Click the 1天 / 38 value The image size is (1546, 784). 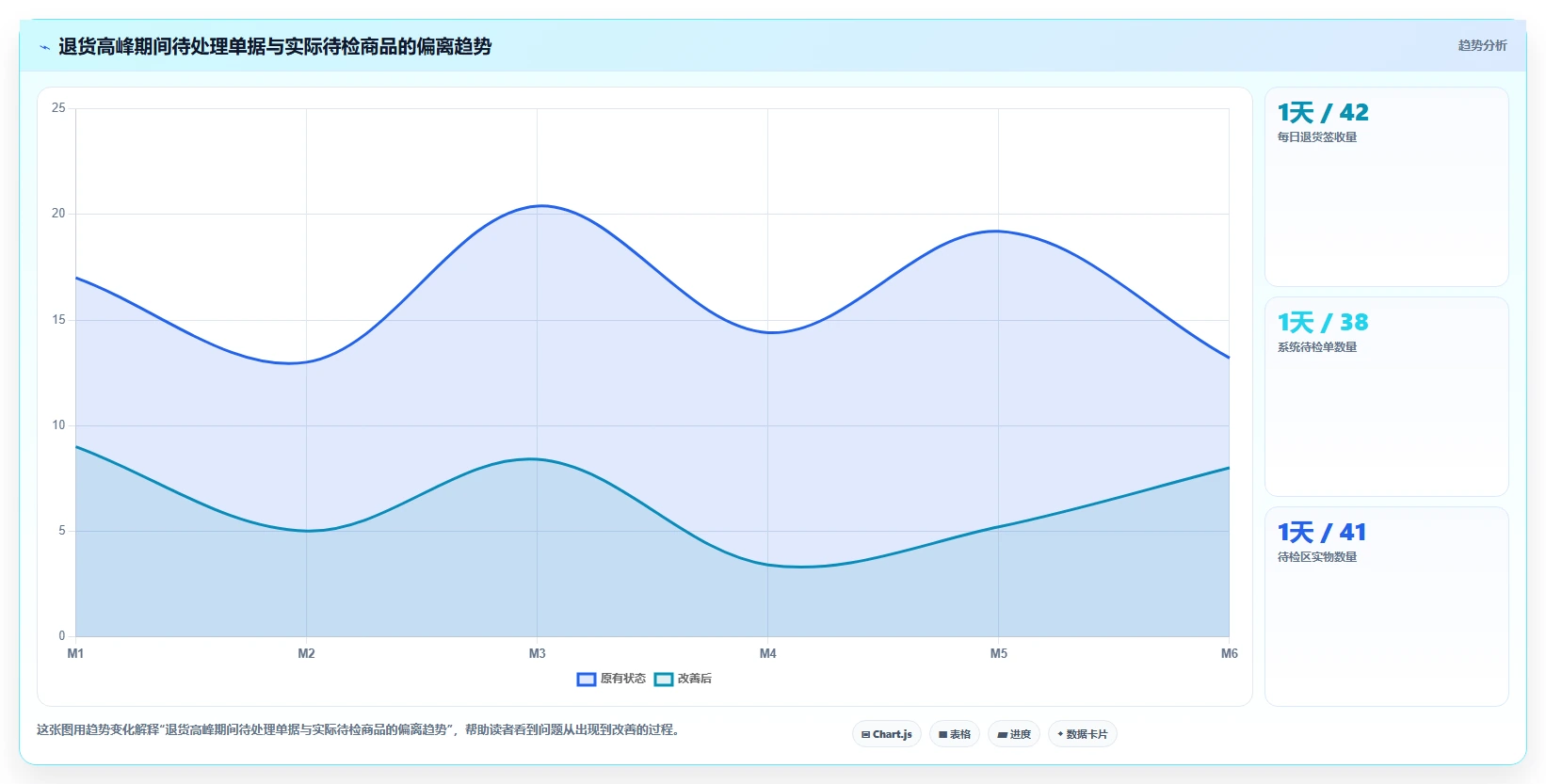pyautogui.click(x=1323, y=323)
